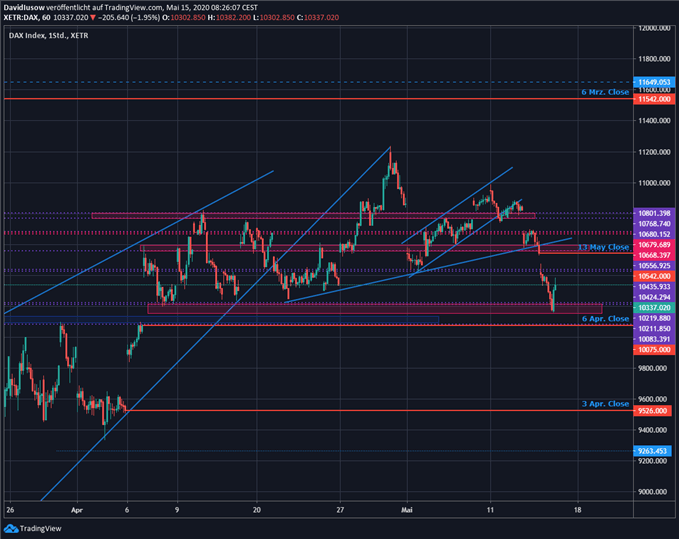Click the price tag 10424.294
Viewport: 679px width, 539px height.
653,297
